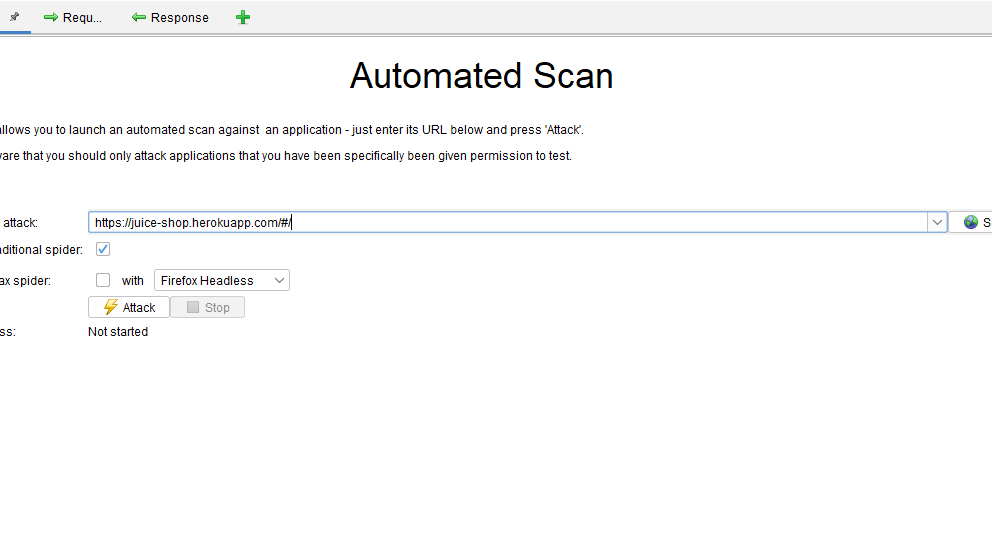Add a new tab with green plus
Viewport: 992px width, 558px height.
pos(243,18)
